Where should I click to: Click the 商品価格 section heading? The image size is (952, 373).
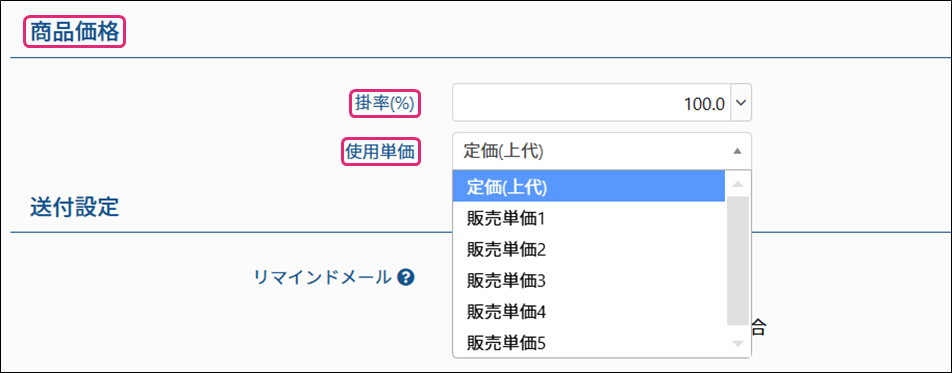tap(74, 32)
